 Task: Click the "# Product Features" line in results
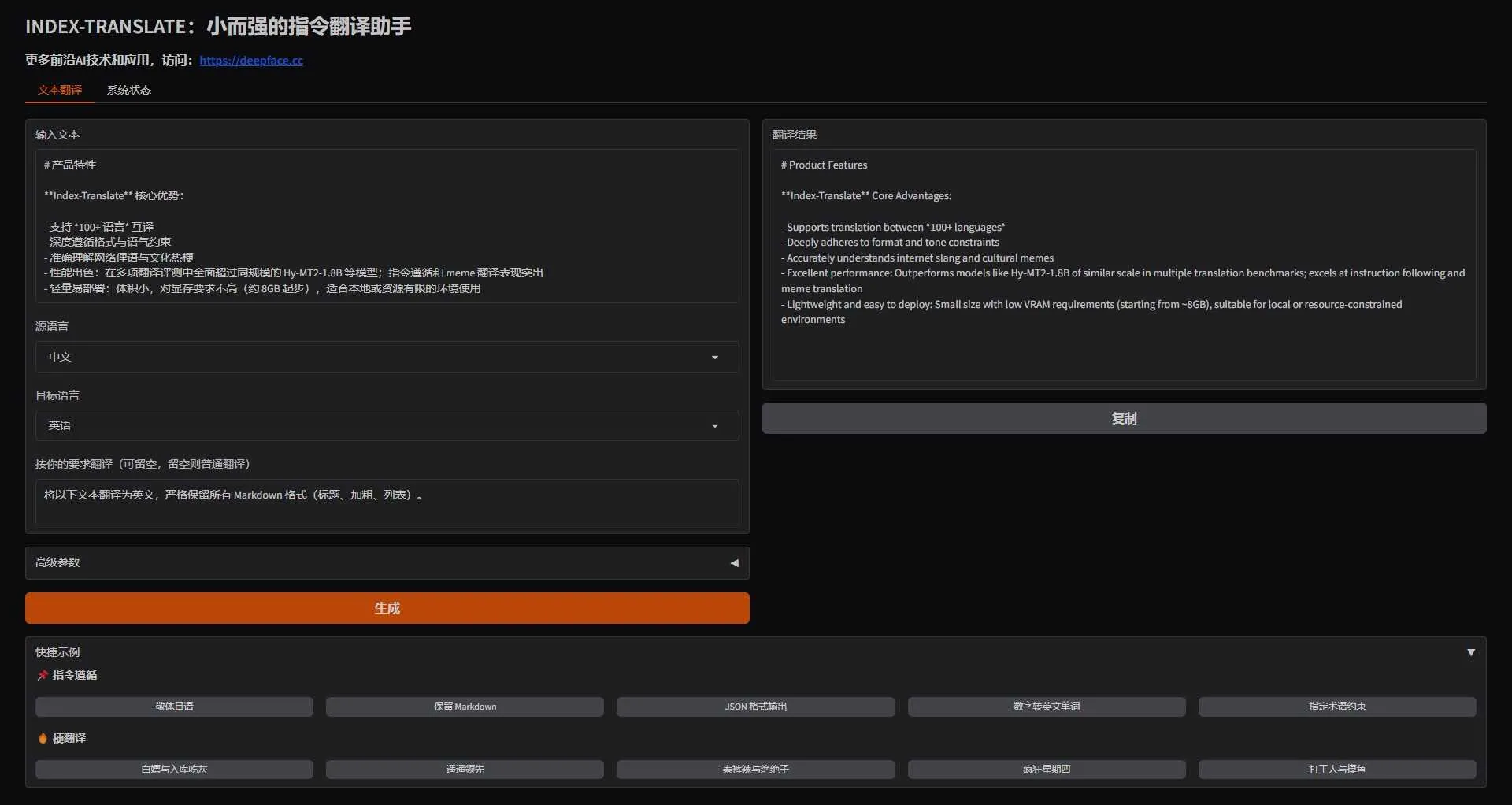[x=824, y=165]
